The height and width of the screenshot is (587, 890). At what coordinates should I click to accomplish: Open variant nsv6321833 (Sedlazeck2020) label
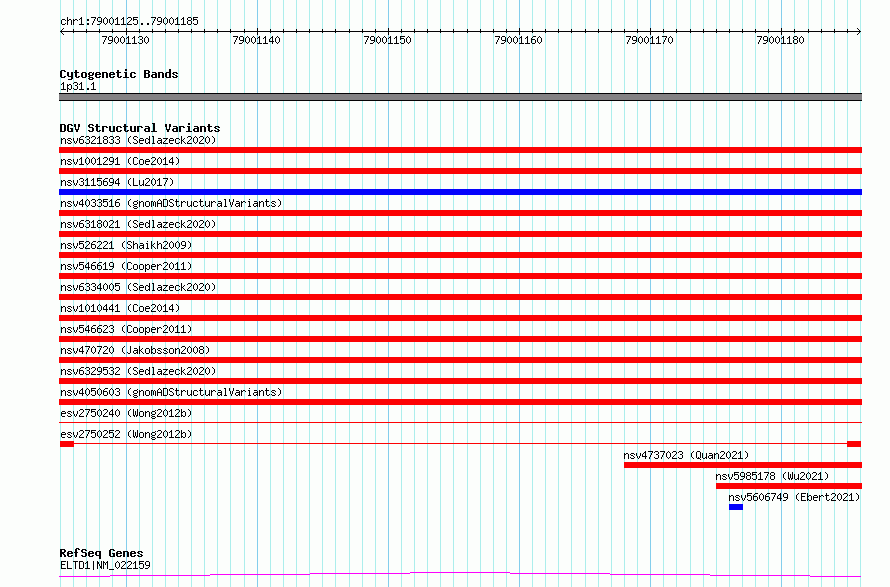[x=138, y=140]
